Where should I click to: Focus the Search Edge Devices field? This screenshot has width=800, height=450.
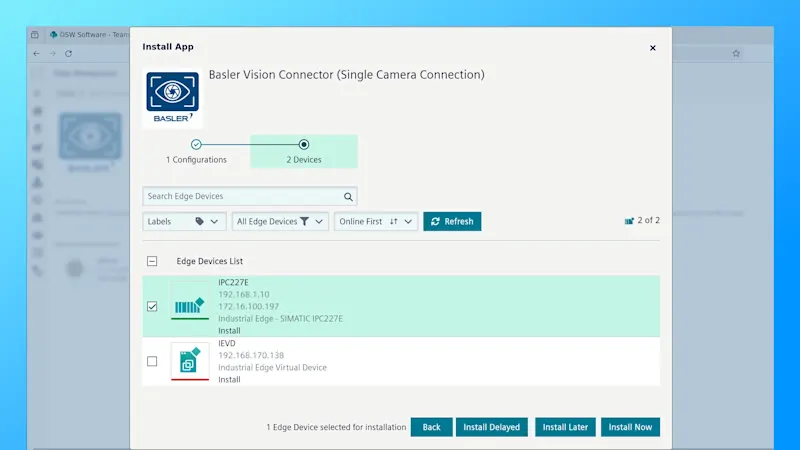point(242,197)
